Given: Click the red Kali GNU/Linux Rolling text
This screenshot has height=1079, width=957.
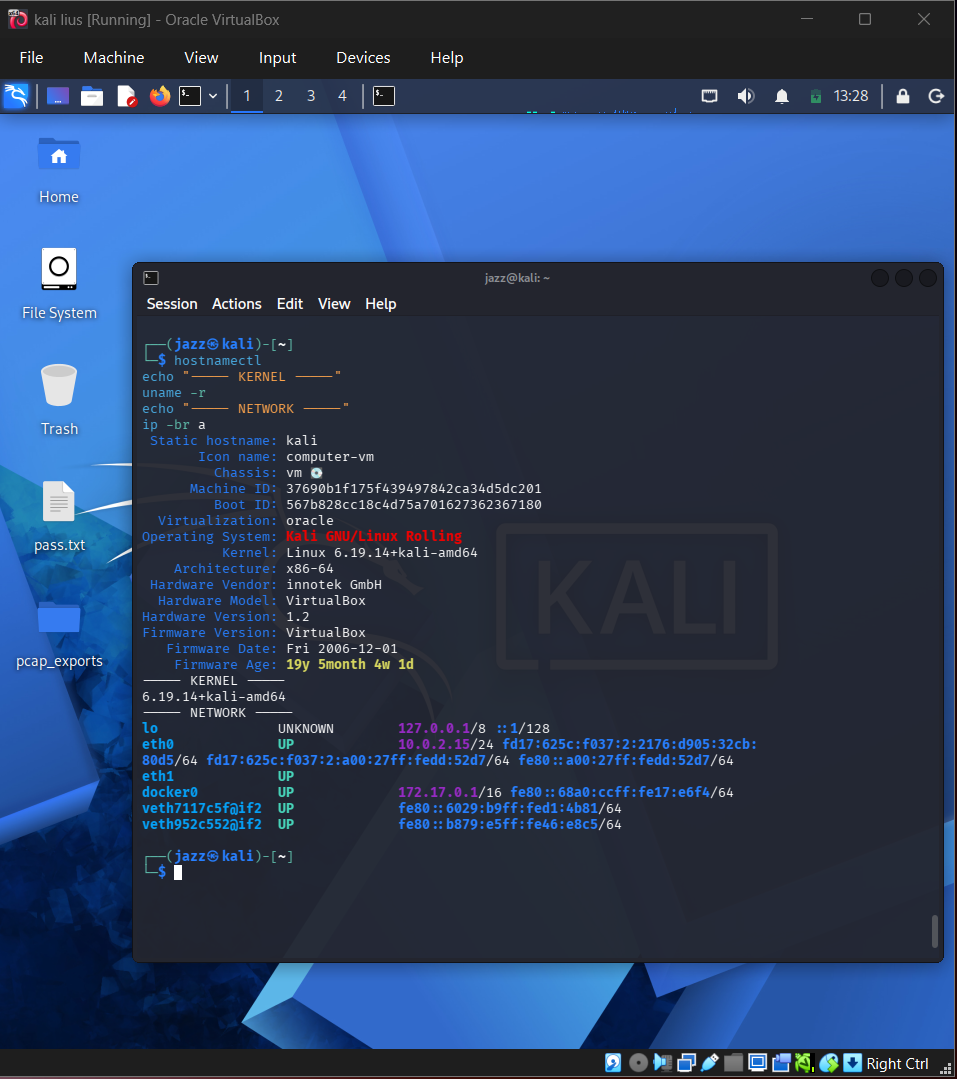Looking at the screenshot, I should tap(374, 536).
